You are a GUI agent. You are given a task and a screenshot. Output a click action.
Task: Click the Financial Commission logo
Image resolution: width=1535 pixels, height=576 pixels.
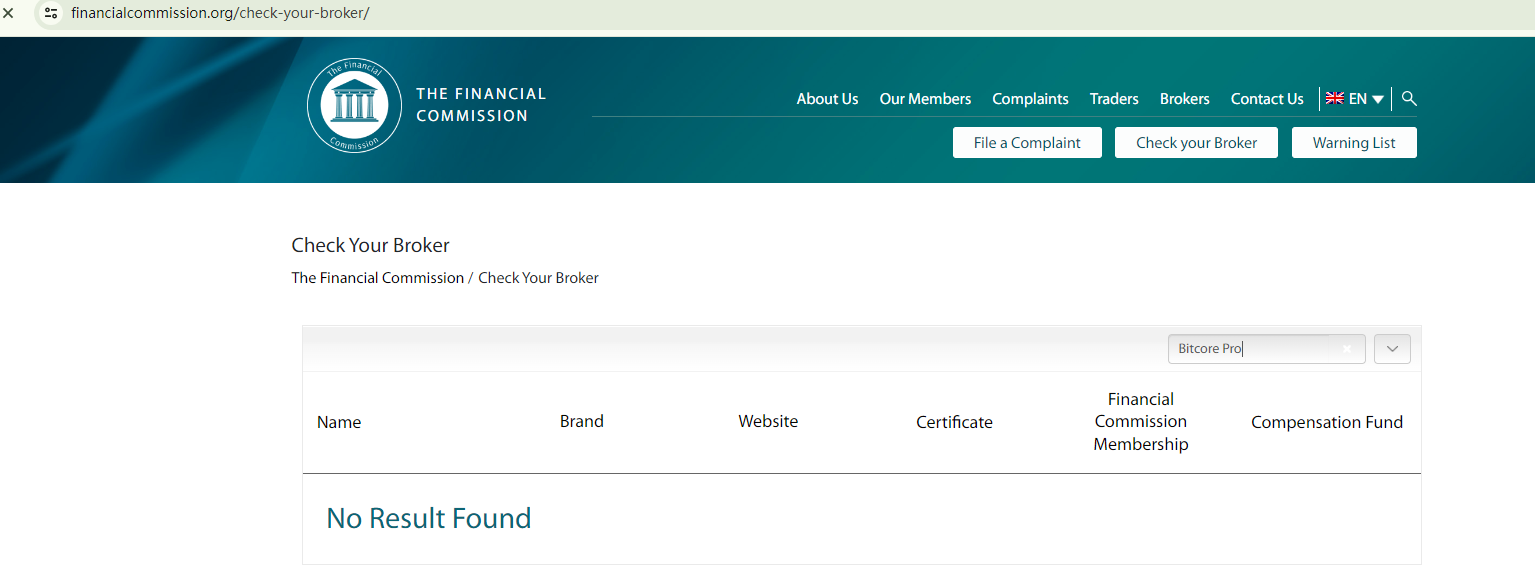(x=354, y=106)
